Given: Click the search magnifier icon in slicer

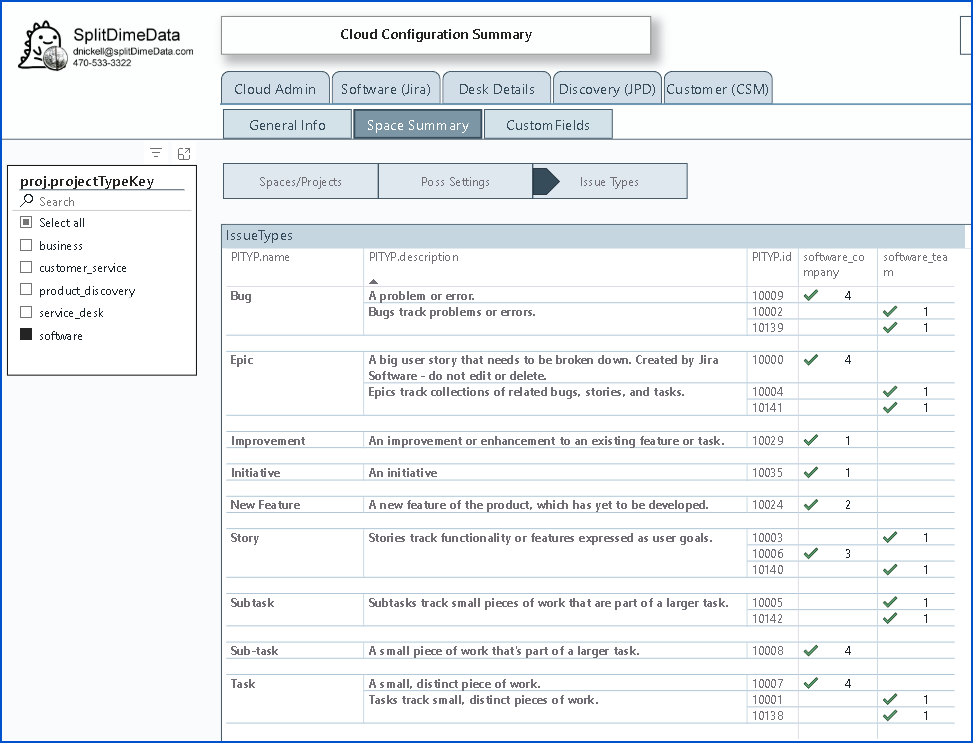Looking at the screenshot, I should point(27,200).
